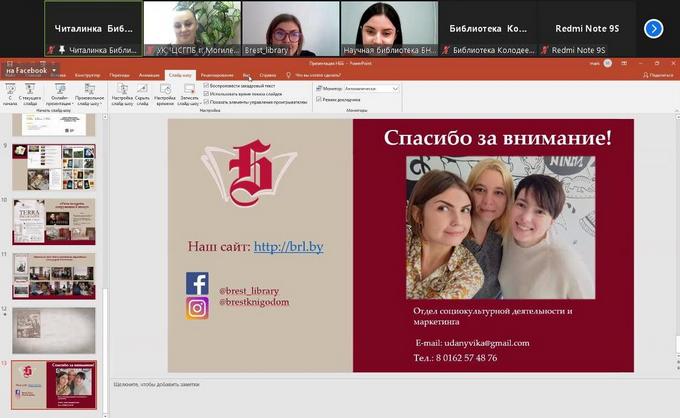This screenshot has height=418, width=680.
Task: Click УК ЦСГПБ г.Могилев video tile
Action: point(192,29)
